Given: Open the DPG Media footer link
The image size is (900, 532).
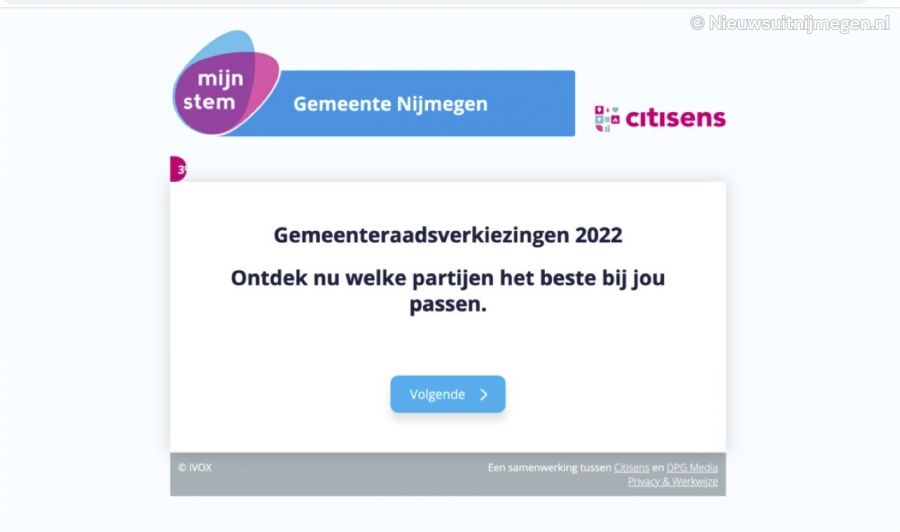Looking at the screenshot, I should [692, 468].
